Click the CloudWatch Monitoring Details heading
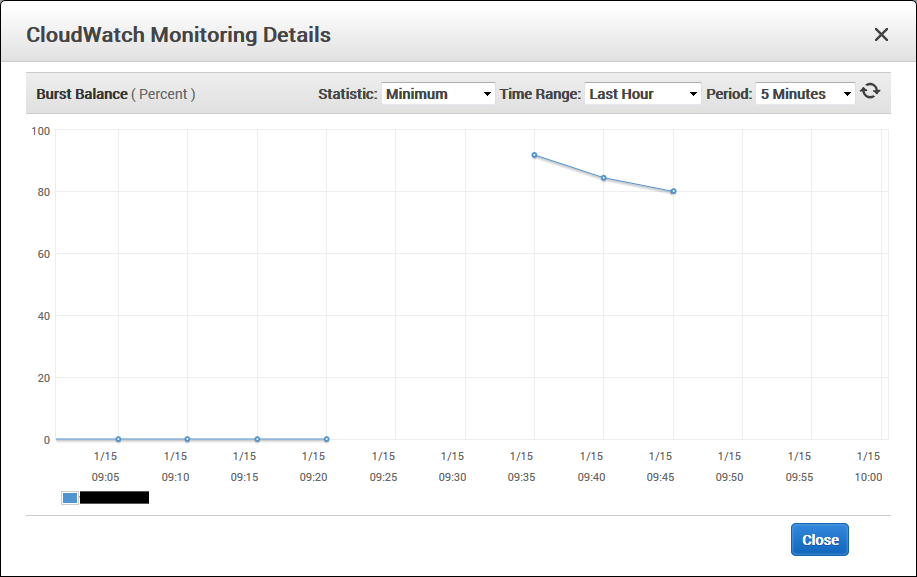This screenshot has width=917, height=577. (x=178, y=35)
